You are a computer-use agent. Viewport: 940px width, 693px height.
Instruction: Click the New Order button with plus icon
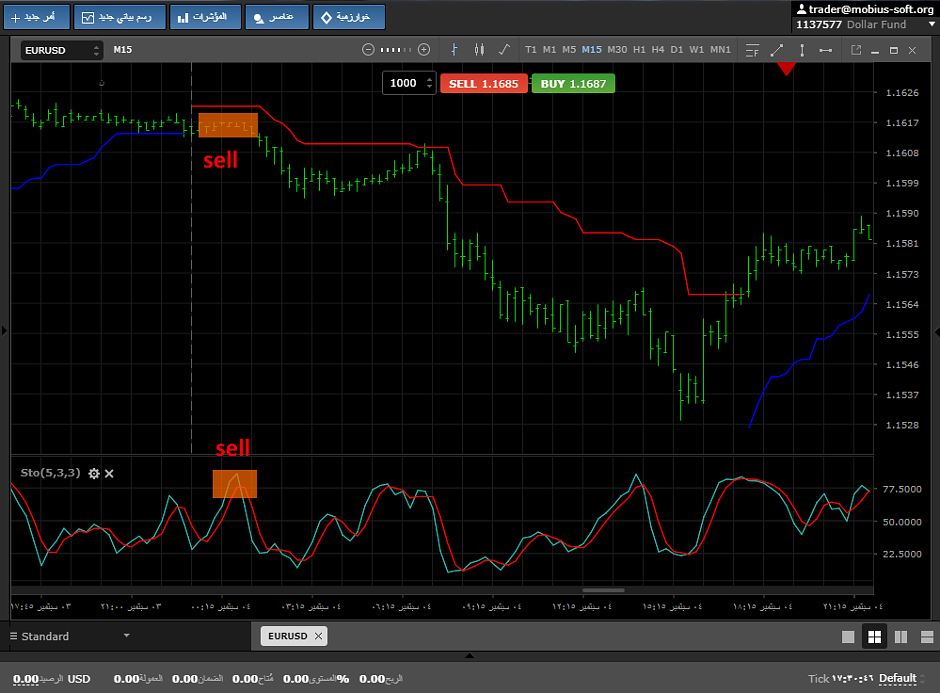pyautogui.click(x=37, y=17)
